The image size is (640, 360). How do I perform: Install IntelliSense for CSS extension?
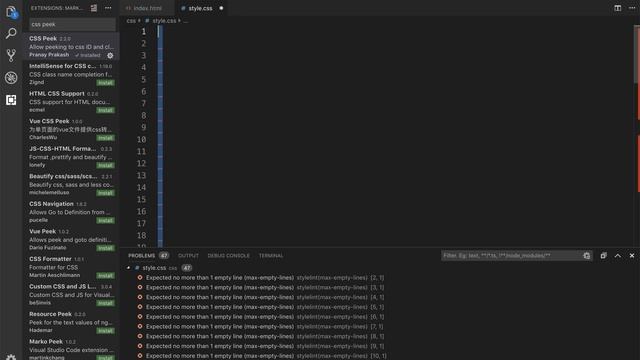[x=105, y=83]
